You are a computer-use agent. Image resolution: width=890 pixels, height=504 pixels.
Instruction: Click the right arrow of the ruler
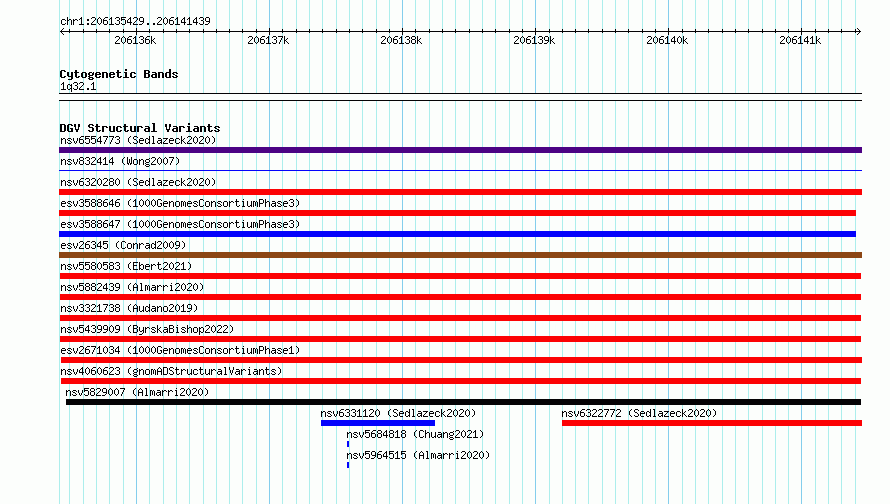click(858, 31)
